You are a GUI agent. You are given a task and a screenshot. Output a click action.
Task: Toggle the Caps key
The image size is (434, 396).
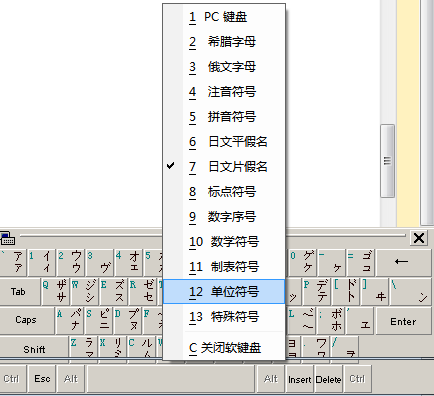coord(27,320)
